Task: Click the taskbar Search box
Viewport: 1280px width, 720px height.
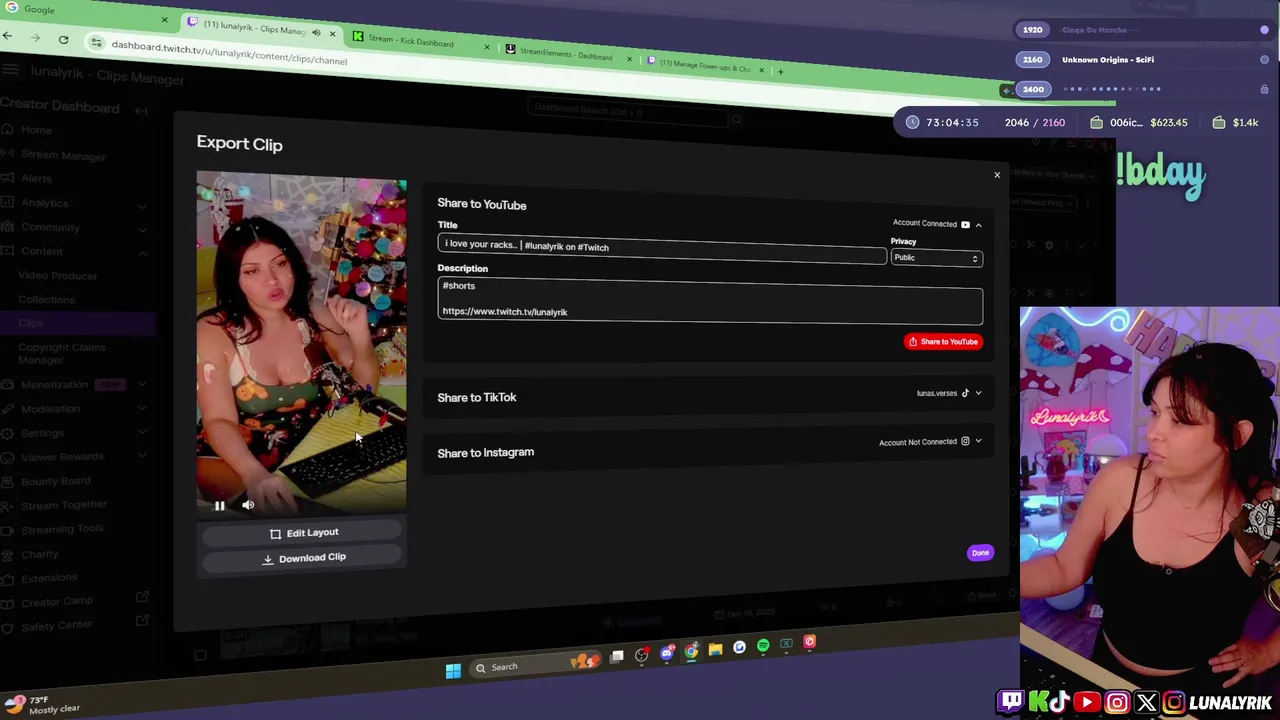Action: [x=535, y=665]
